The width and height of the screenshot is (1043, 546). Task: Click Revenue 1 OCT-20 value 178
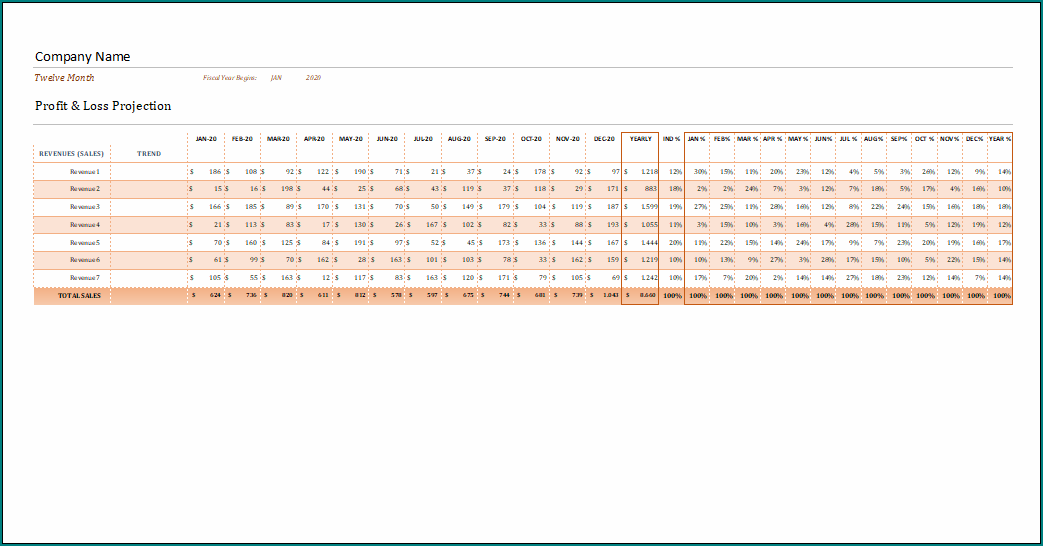point(540,172)
